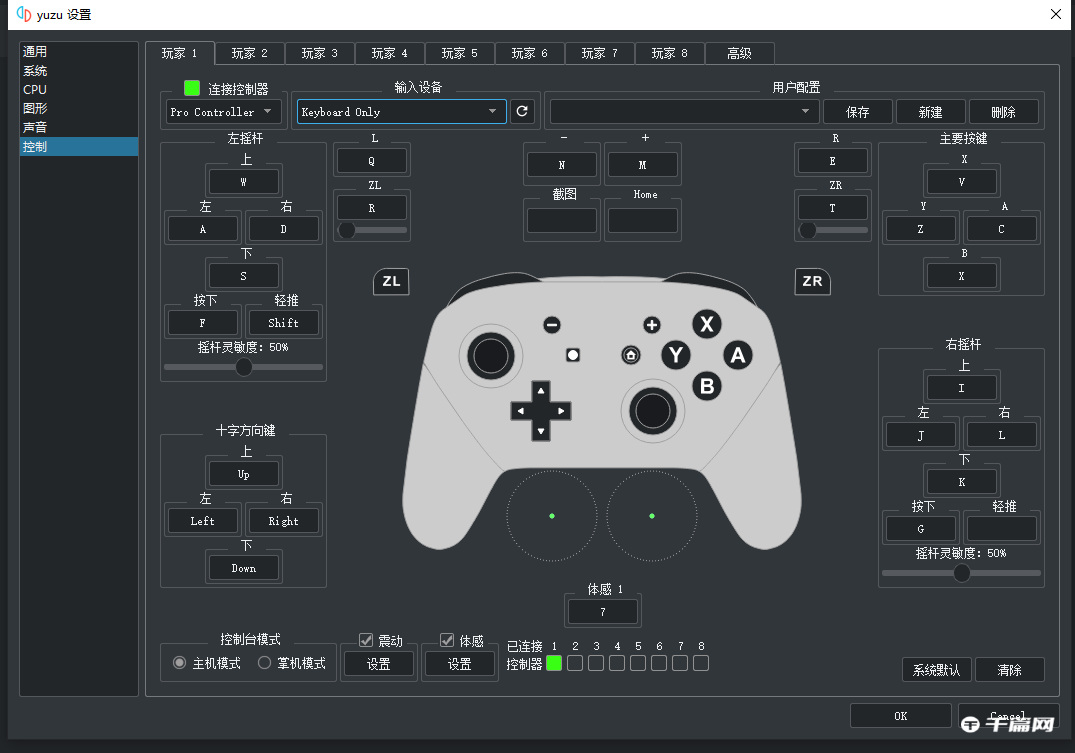This screenshot has height=753, width=1075.
Task: Click the D-pad on controller image
Action: pyautogui.click(x=540, y=410)
